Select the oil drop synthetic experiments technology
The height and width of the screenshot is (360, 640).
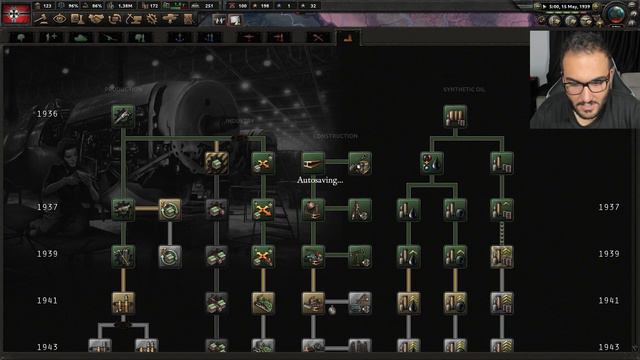point(432,163)
